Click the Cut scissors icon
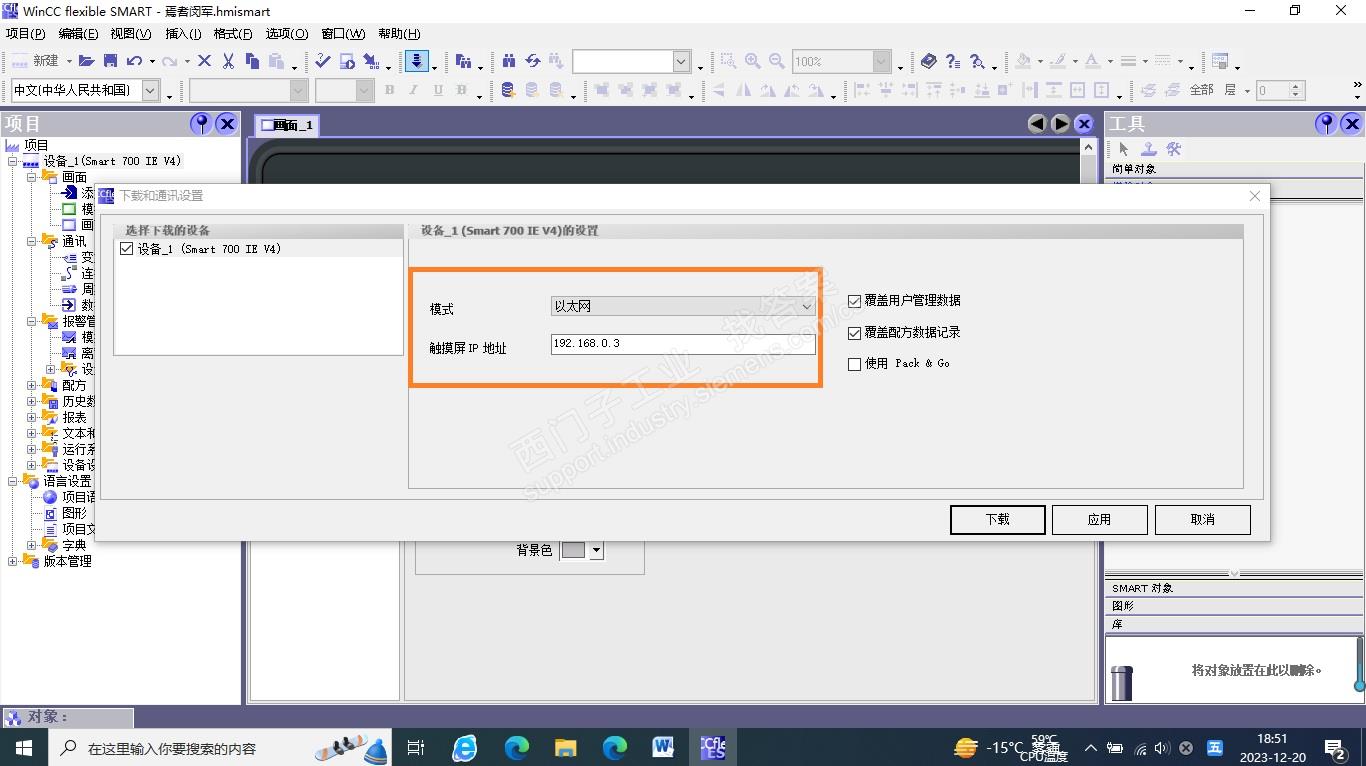 pyautogui.click(x=228, y=61)
